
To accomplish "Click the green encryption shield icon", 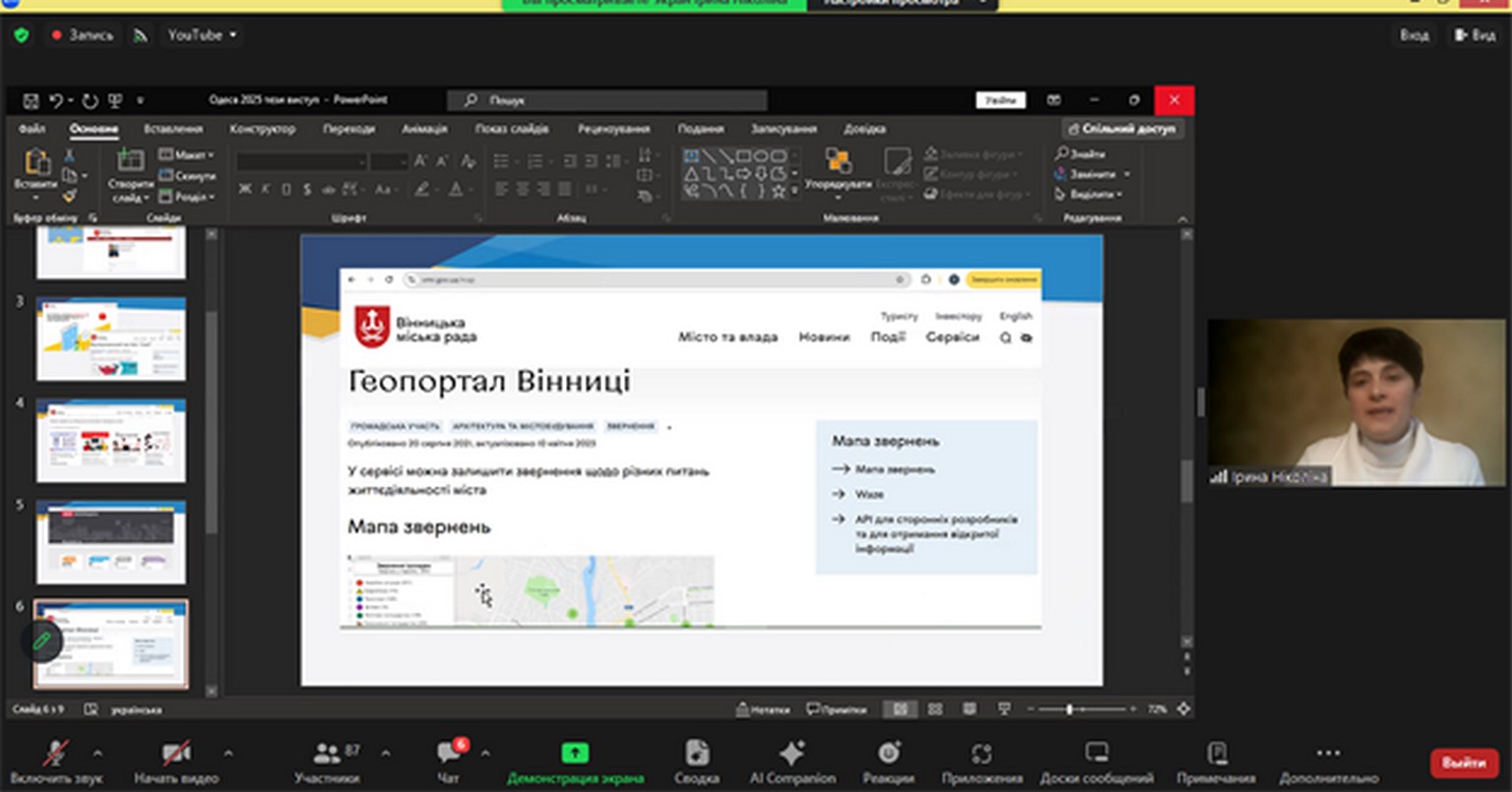I will [22, 35].
